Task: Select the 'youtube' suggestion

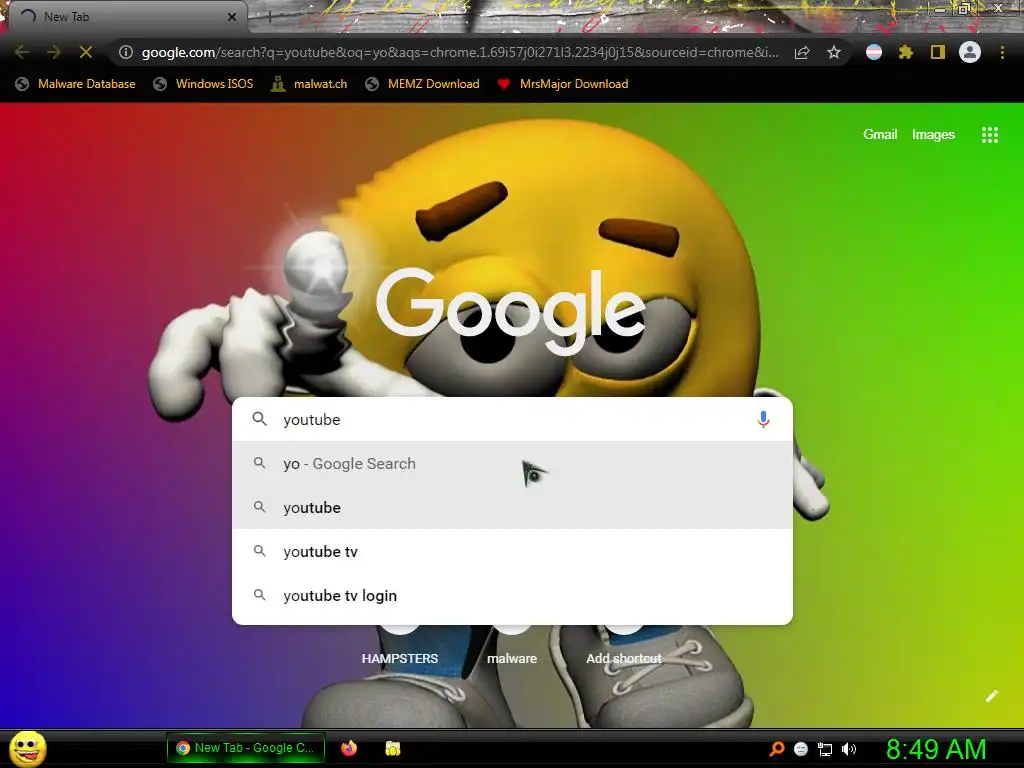Action: (x=512, y=507)
